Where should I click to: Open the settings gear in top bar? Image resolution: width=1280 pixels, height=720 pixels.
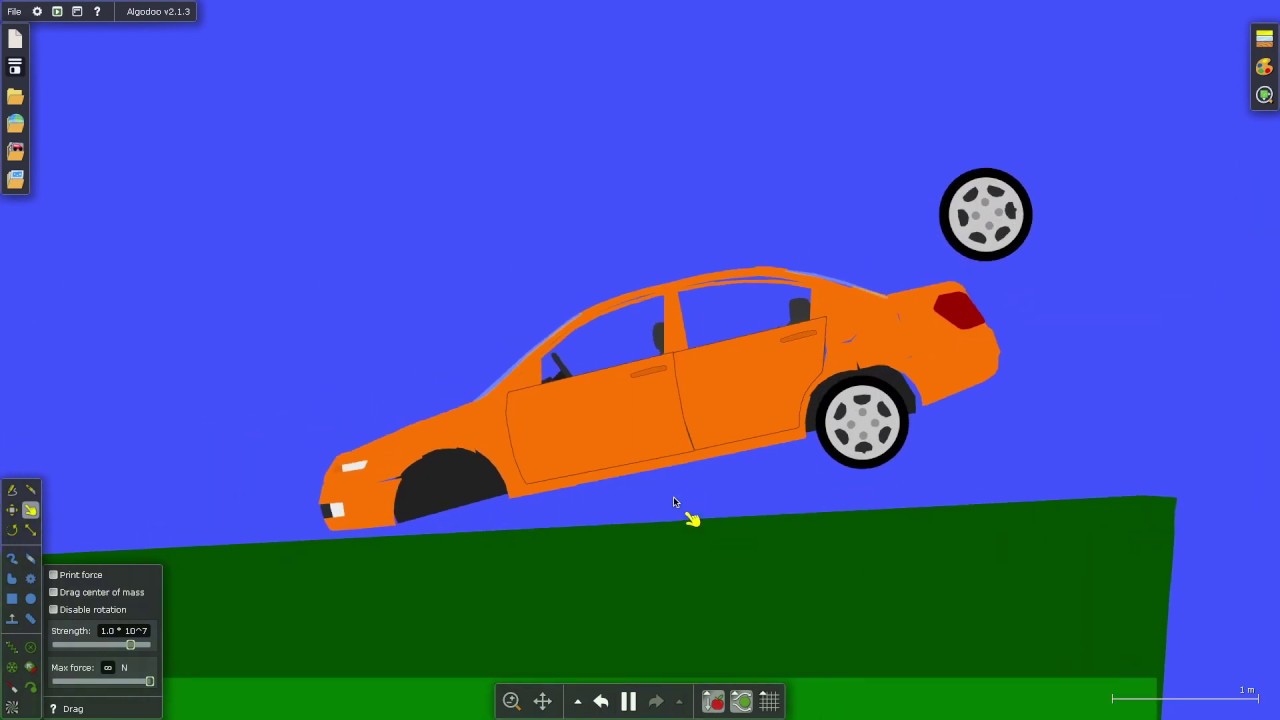click(x=37, y=11)
